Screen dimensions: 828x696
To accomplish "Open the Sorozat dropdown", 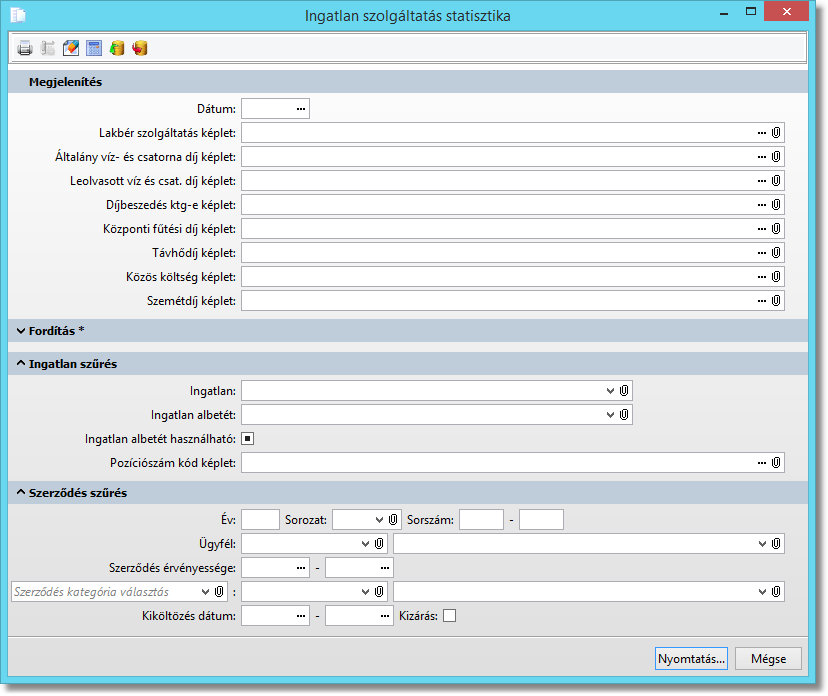I will (x=379, y=519).
